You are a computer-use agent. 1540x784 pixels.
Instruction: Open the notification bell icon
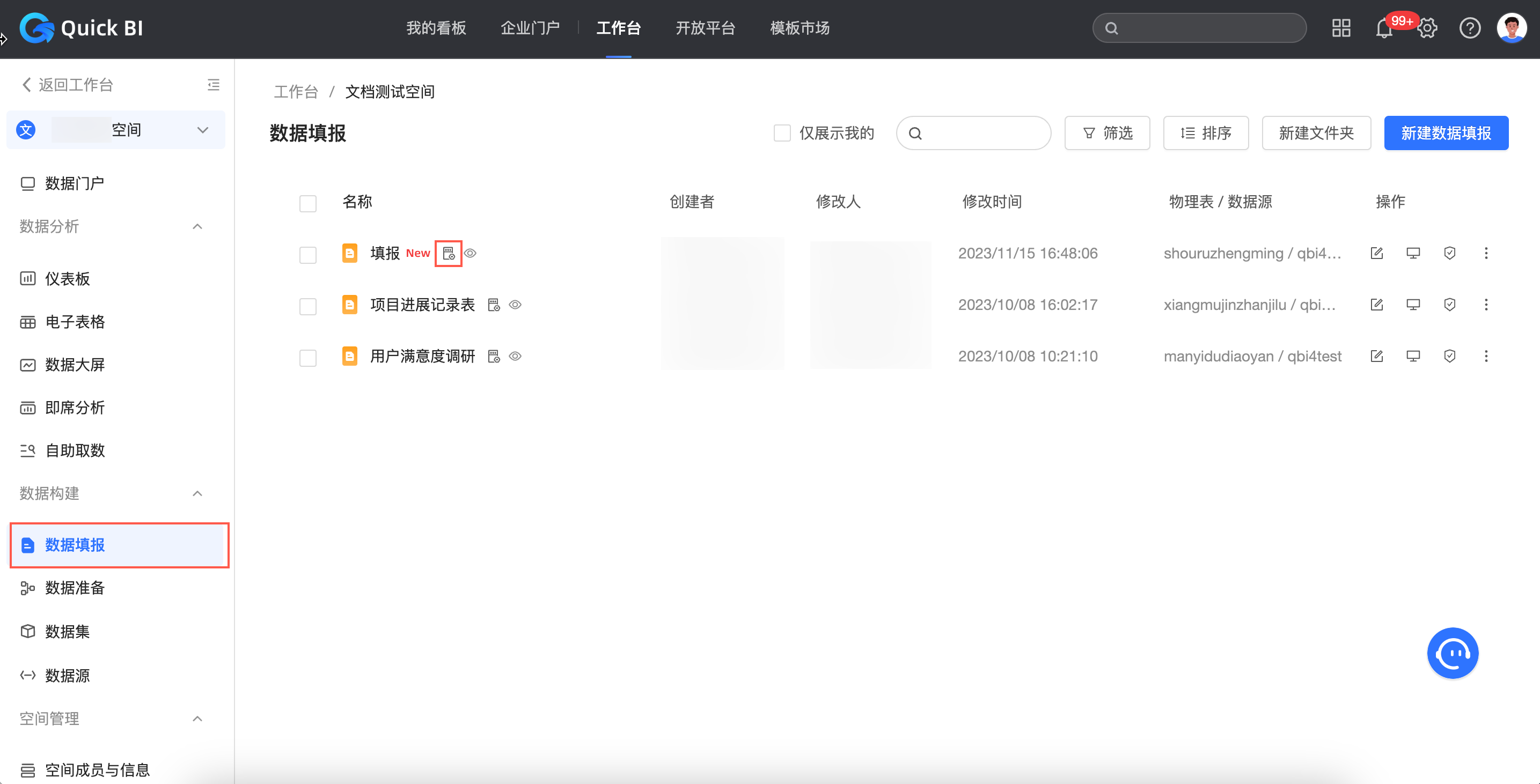[x=1383, y=28]
